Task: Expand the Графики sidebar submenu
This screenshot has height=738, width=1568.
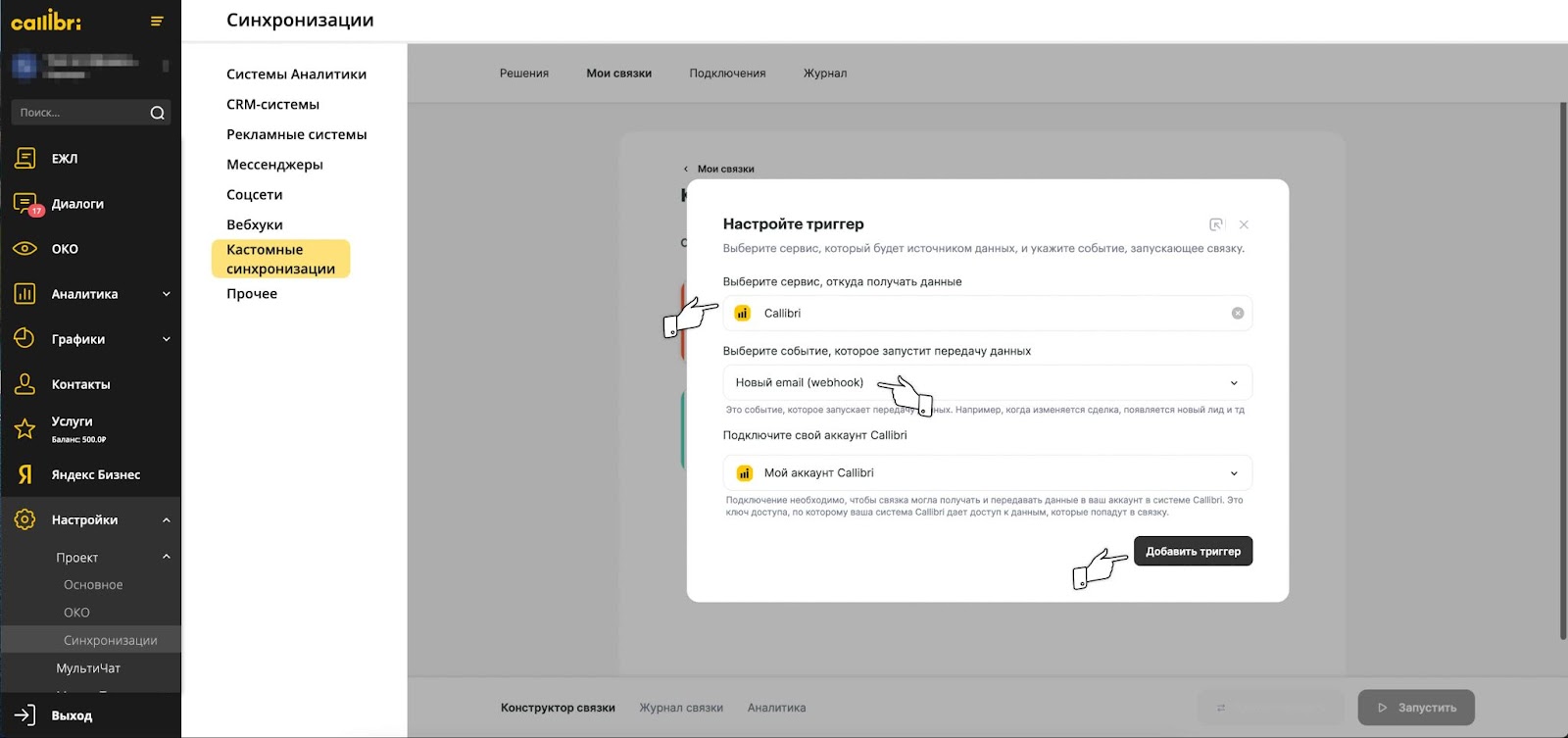Action: (167, 339)
